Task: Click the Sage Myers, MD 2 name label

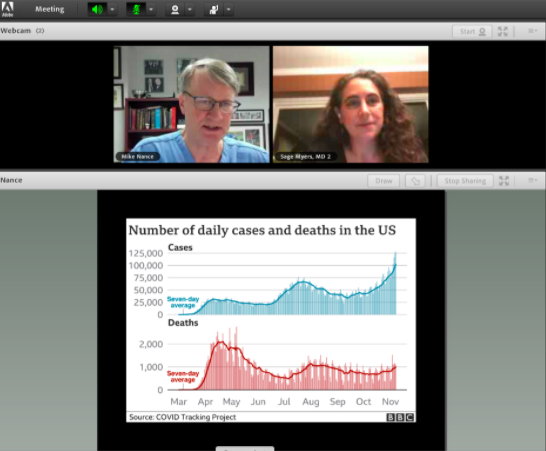Action: (x=305, y=157)
